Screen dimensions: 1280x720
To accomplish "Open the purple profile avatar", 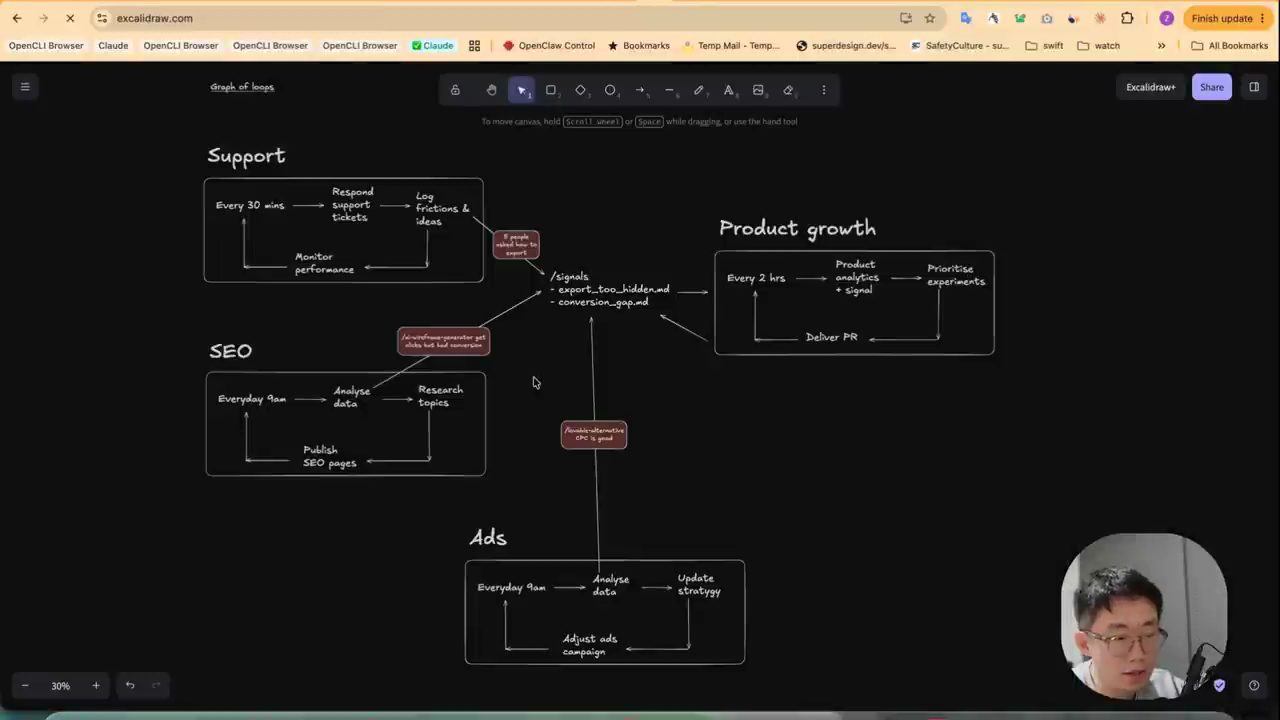I will [1166, 18].
